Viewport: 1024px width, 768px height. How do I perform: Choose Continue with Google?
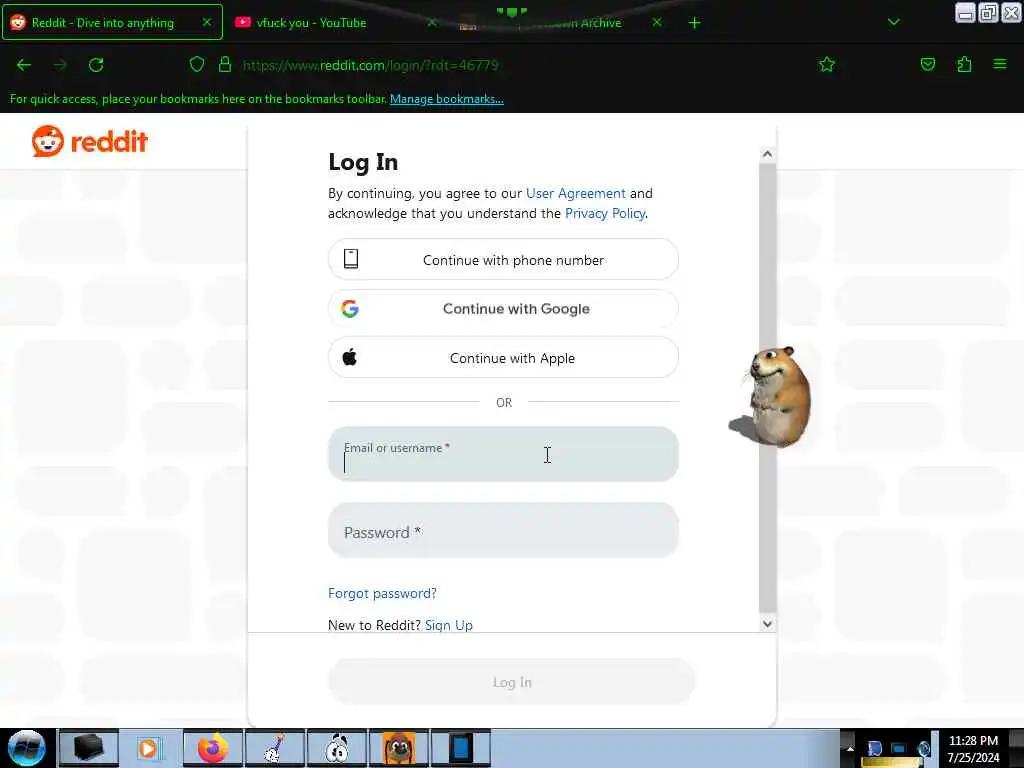pos(503,308)
